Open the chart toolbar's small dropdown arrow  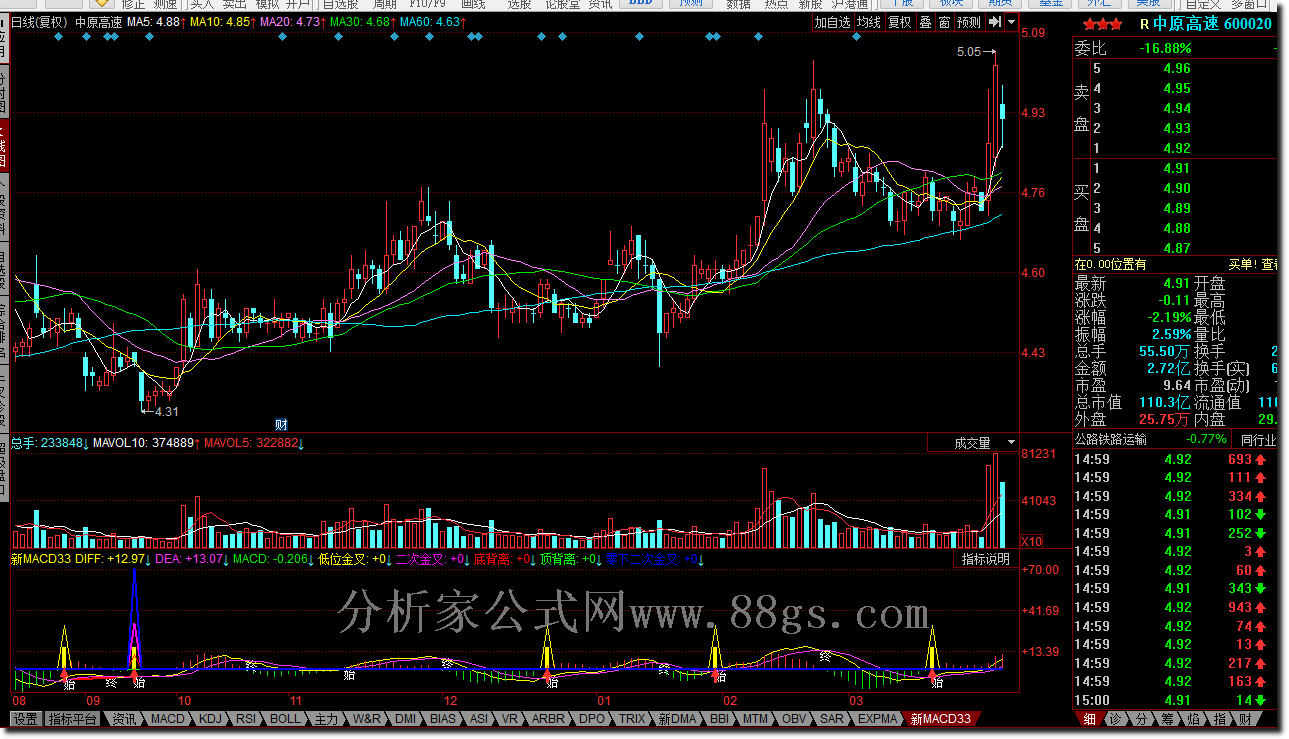[1012, 22]
